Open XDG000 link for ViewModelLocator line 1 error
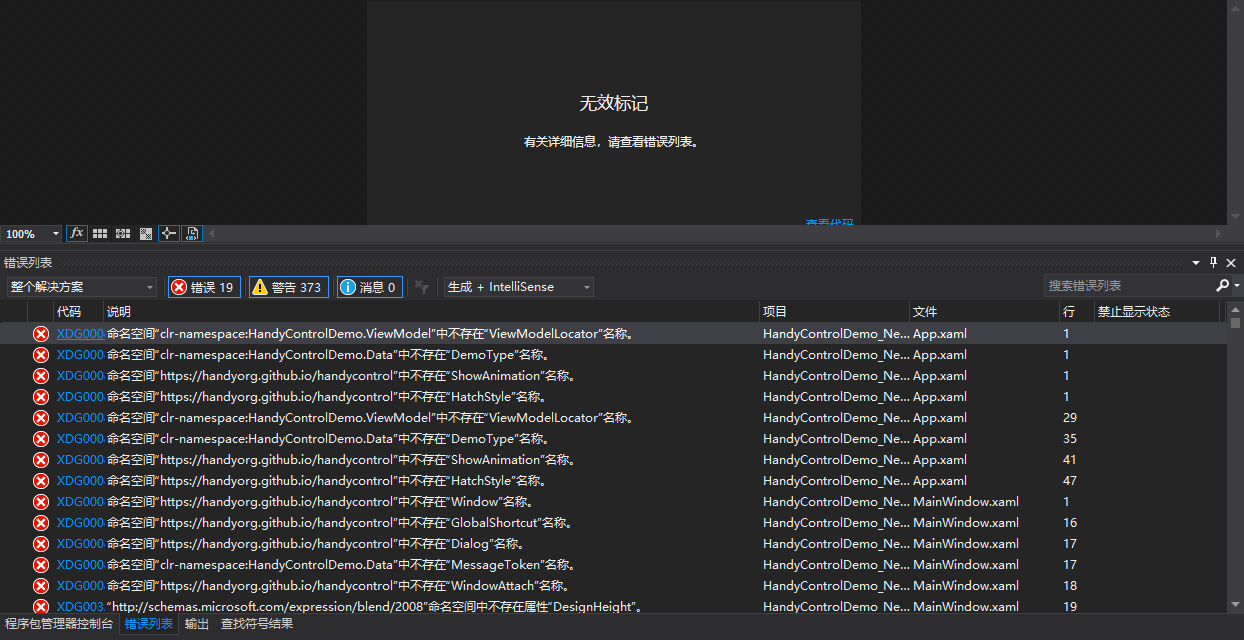 pyautogui.click(x=80, y=334)
